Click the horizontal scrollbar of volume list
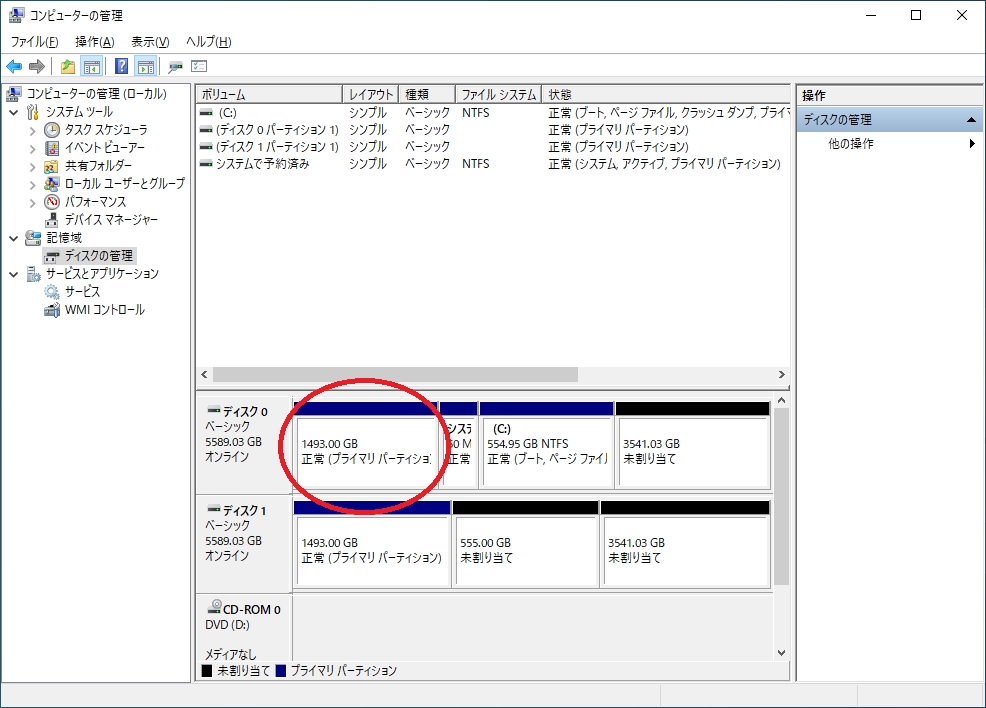The width and height of the screenshot is (986, 708). [395, 375]
